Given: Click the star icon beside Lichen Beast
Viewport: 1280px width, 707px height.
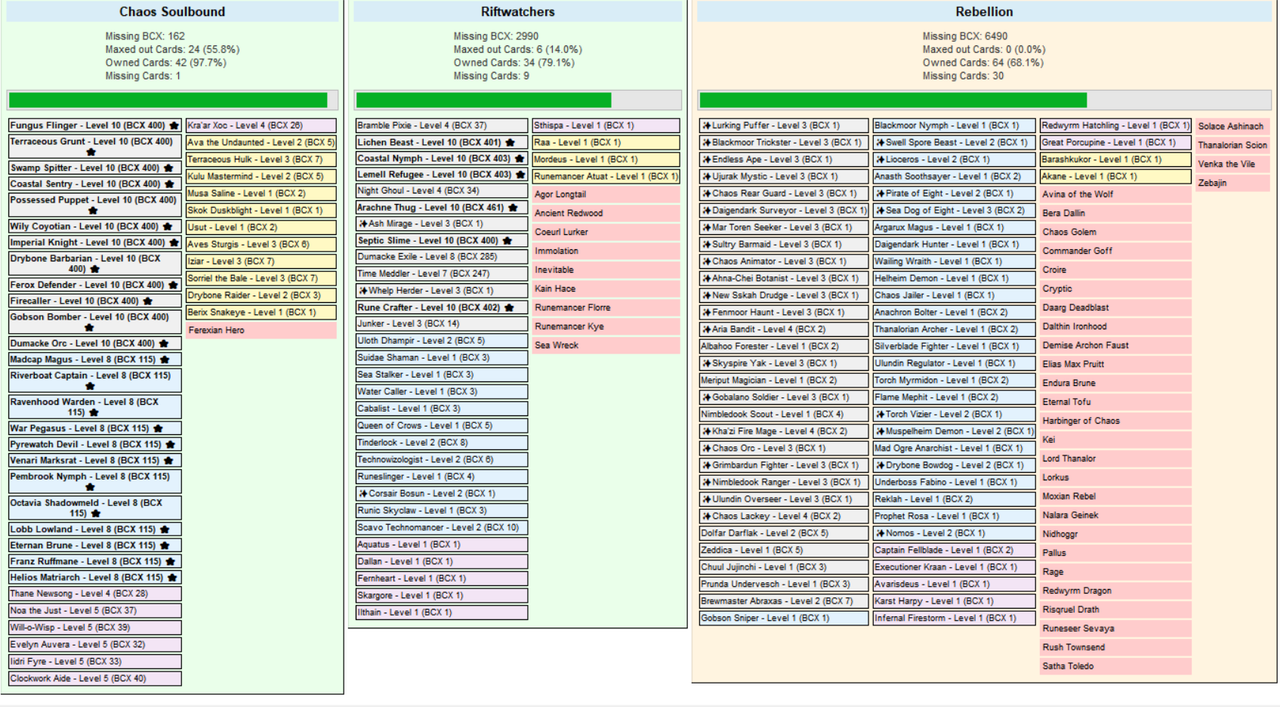Looking at the screenshot, I should (511, 143).
